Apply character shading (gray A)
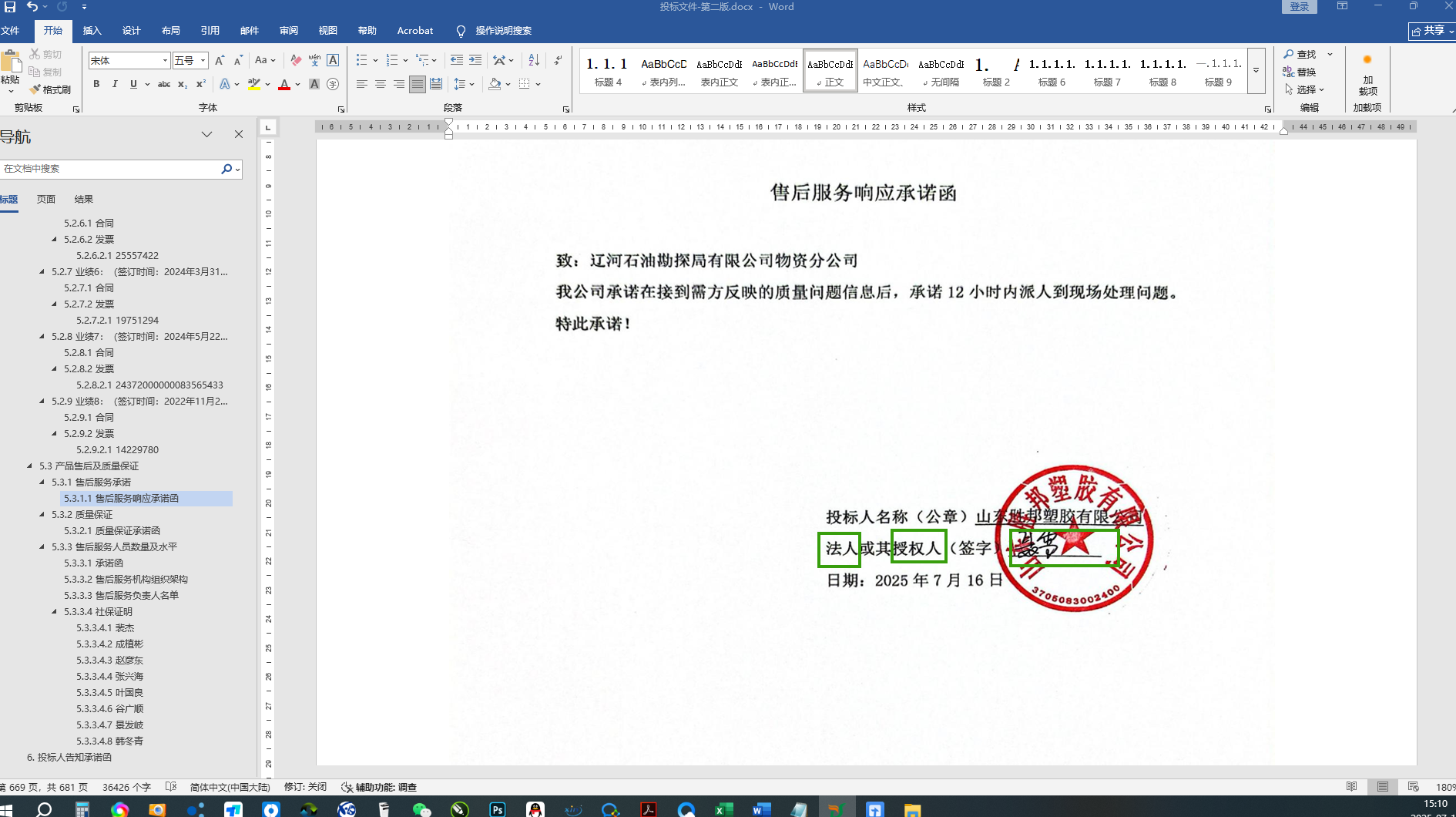Screen dimensions: 1456x817 pyautogui.click(x=314, y=84)
